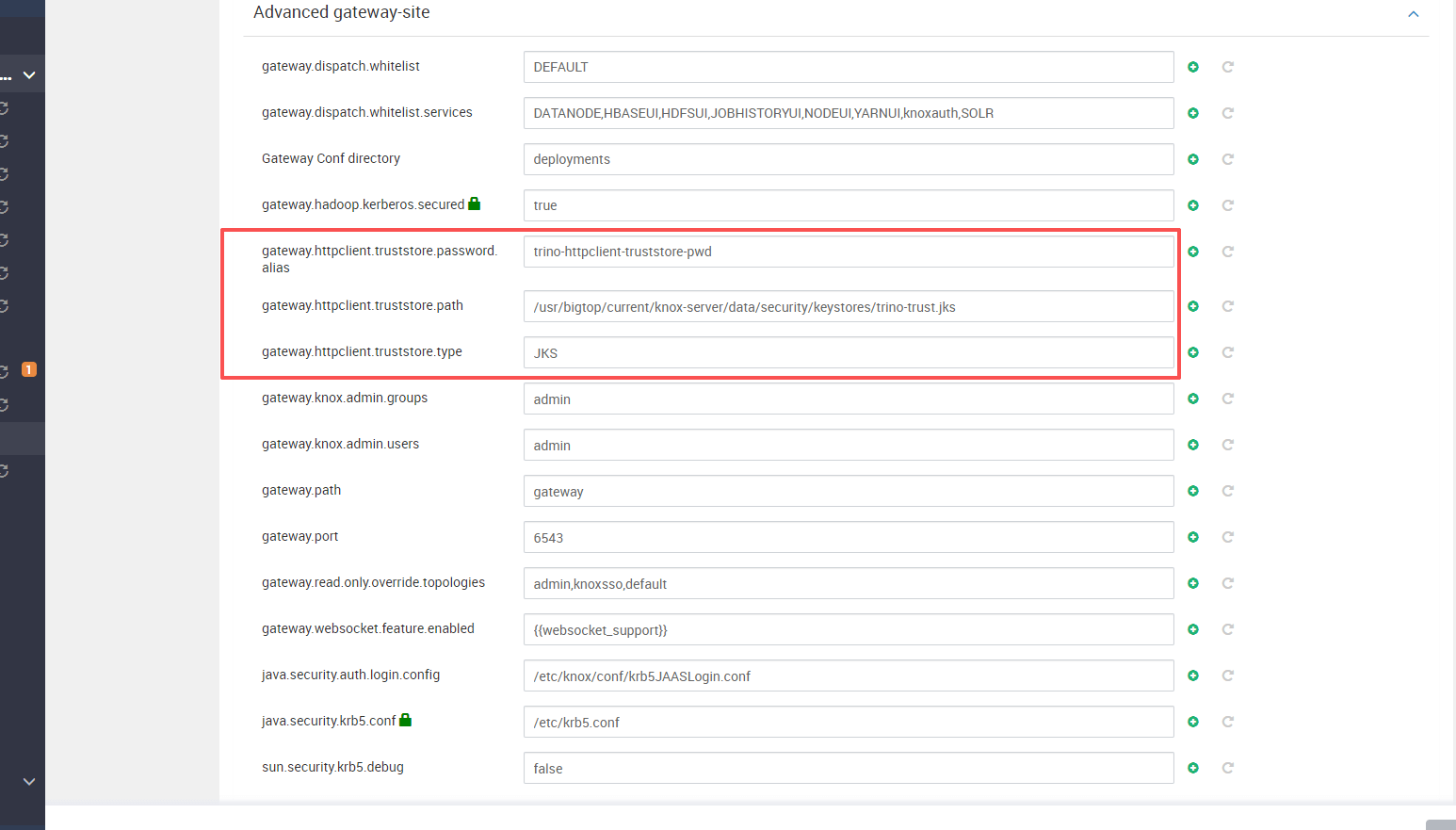Click undo icon for gateway.read.only.override.topologies
1456x830 pixels.
[1228, 583]
